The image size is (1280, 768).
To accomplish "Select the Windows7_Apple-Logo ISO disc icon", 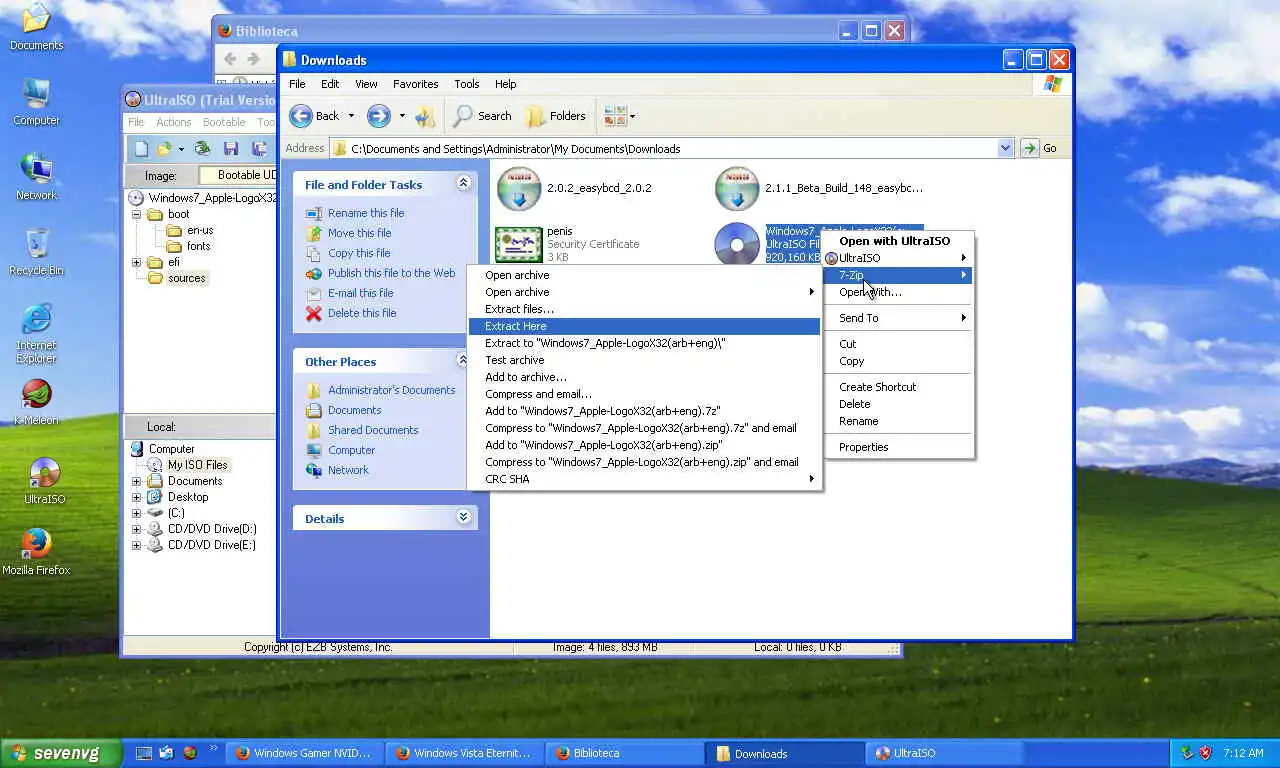I will click(738, 245).
